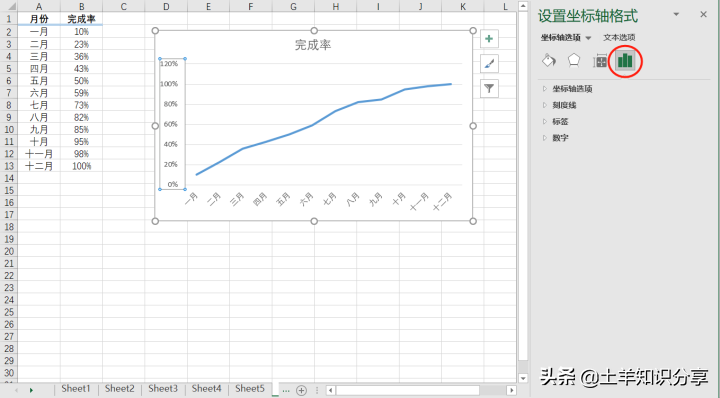Open the Chart Styles paintbrush button
Viewport: 720px width, 398px height.
coord(489,64)
